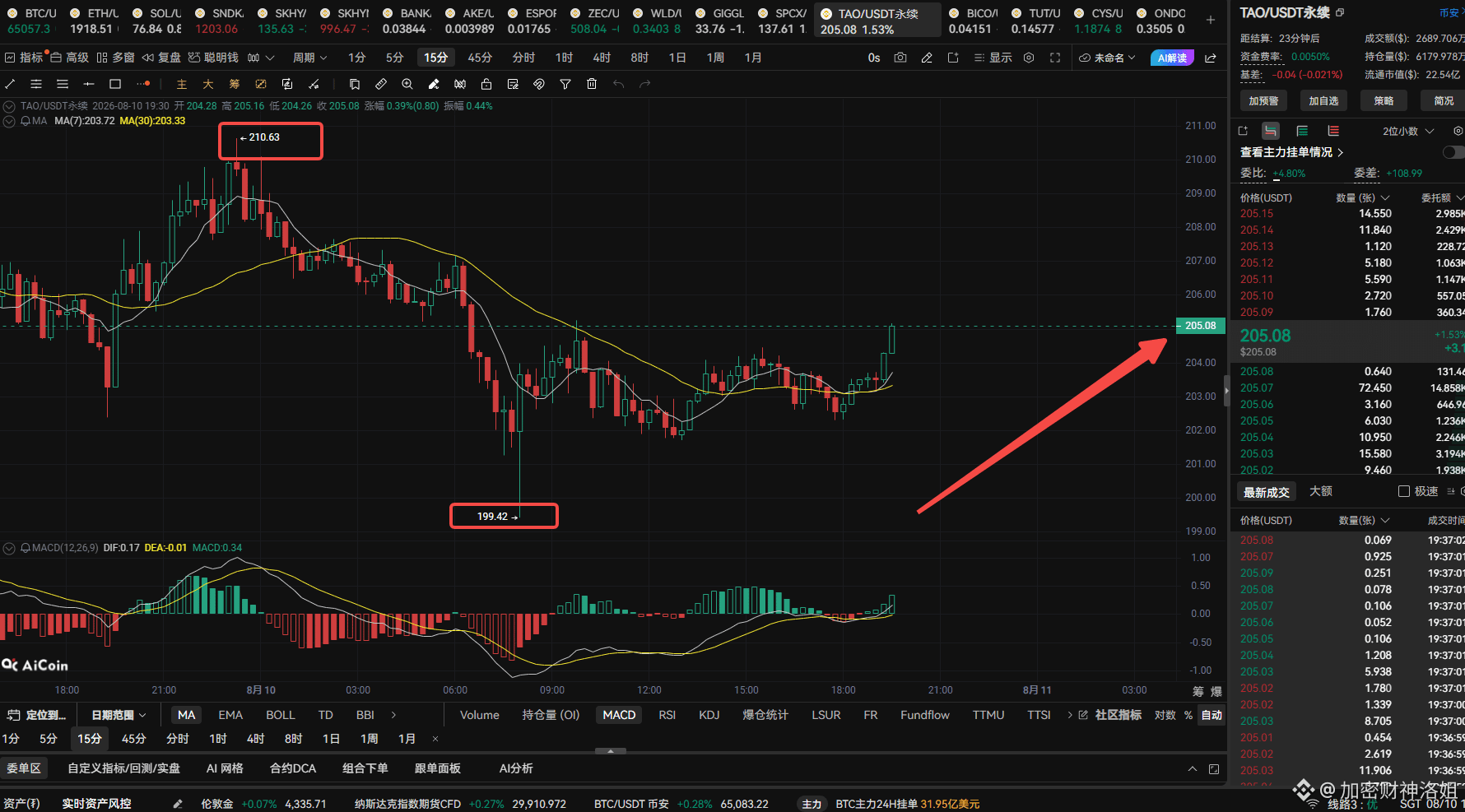Click the pencil edit icon in top toolbar
1465x812 pixels.
[x=927, y=58]
